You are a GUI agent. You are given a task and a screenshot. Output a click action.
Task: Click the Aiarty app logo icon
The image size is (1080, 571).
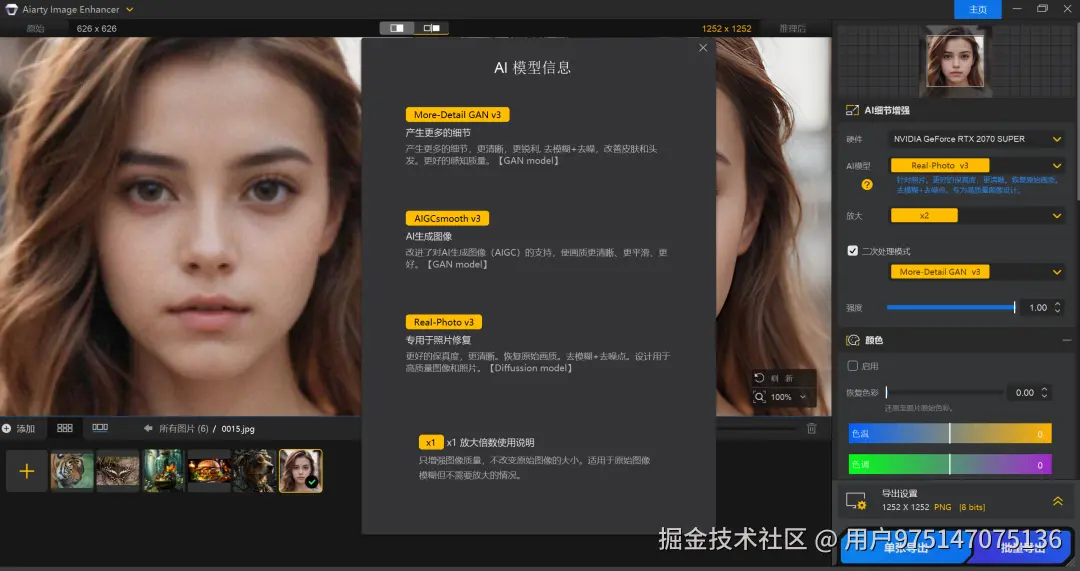11,10
